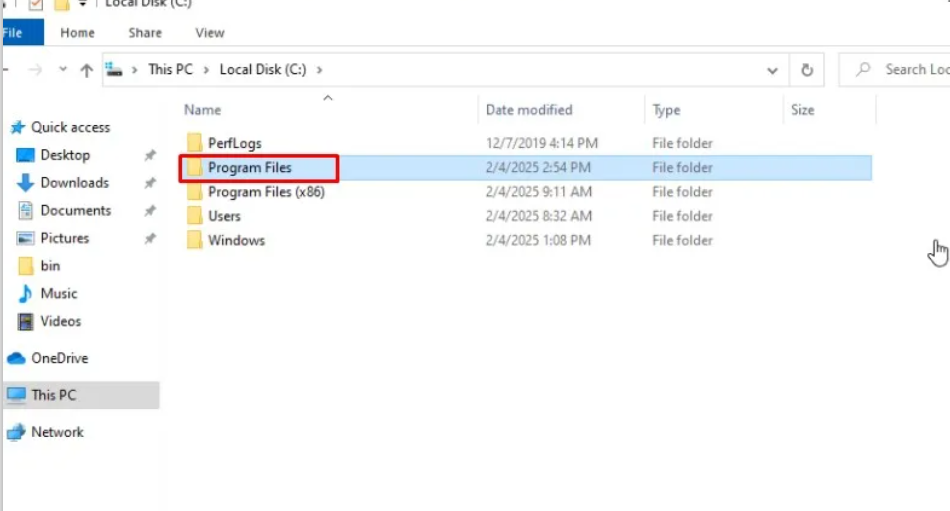
Task: Open the Desktop shortcut in Quick access
Action: pos(64,155)
